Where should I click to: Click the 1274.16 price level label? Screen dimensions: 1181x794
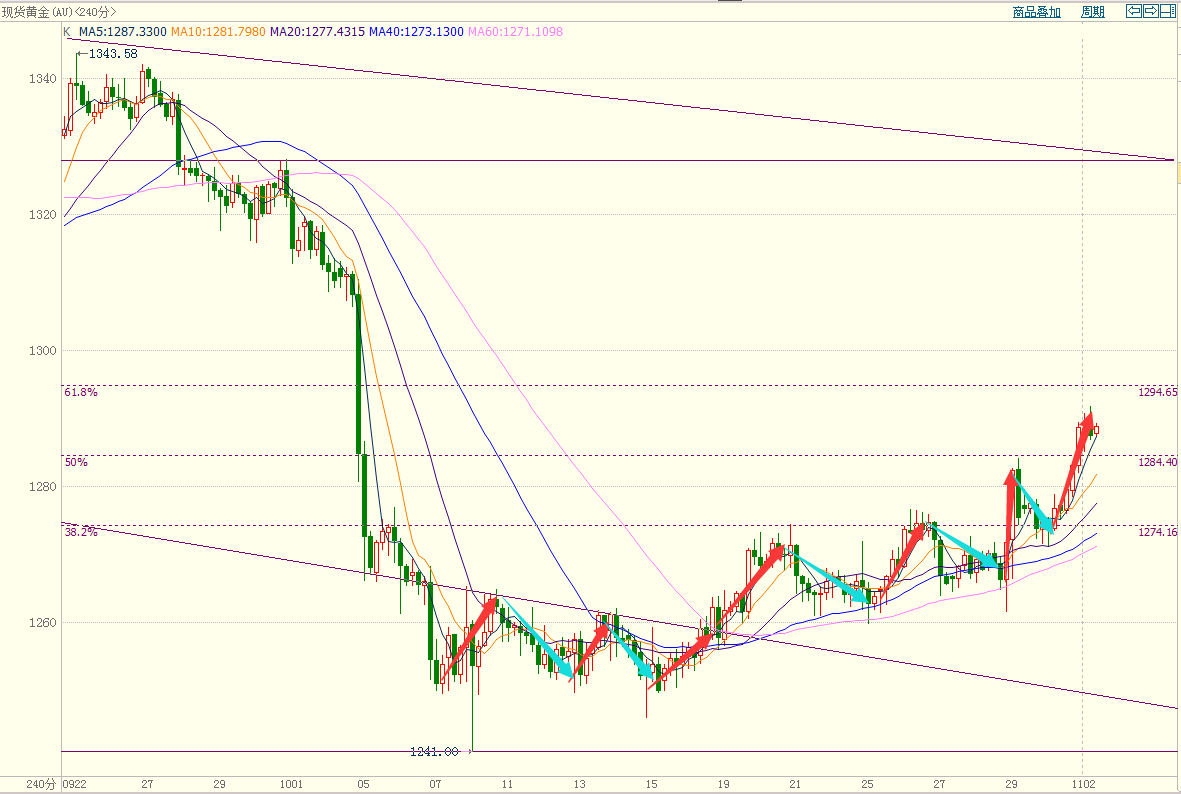click(1158, 532)
